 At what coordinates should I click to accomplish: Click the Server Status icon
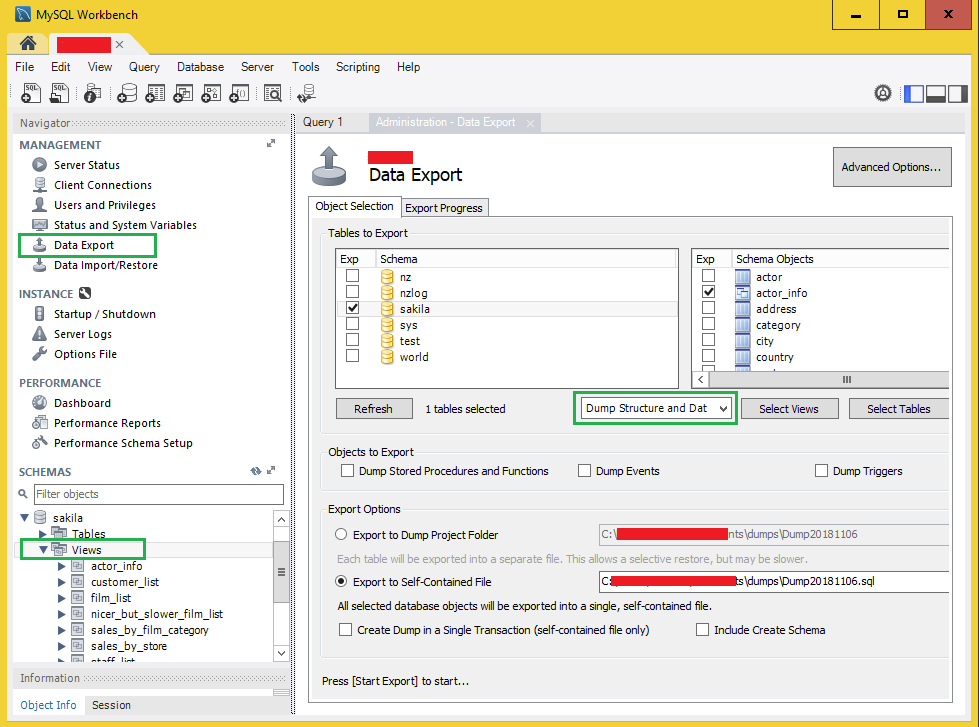tap(39, 165)
